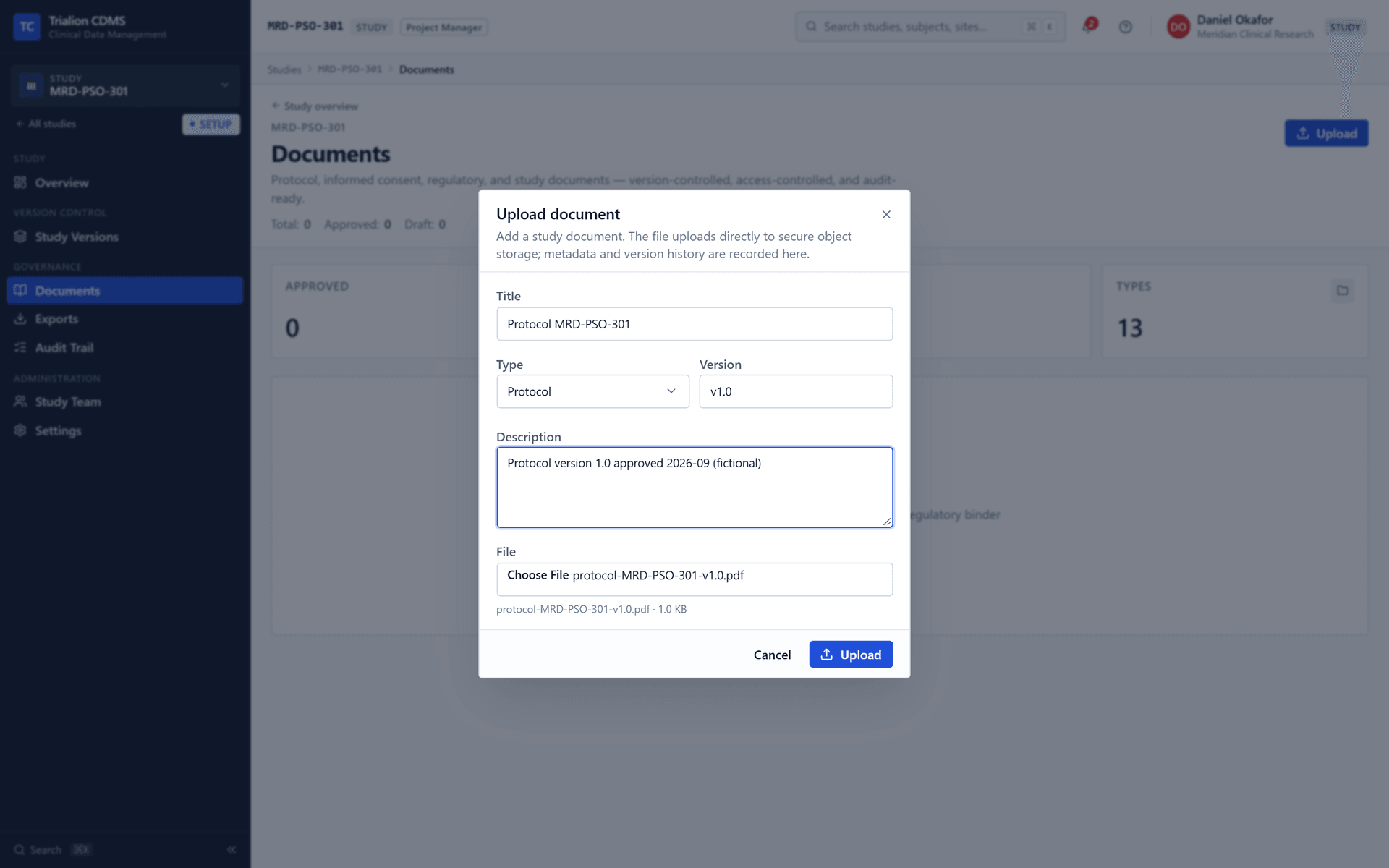Image resolution: width=1389 pixels, height=868 pixels.
Task: Open the Type dropdown showing Protocol
Action: click(592, 391)
